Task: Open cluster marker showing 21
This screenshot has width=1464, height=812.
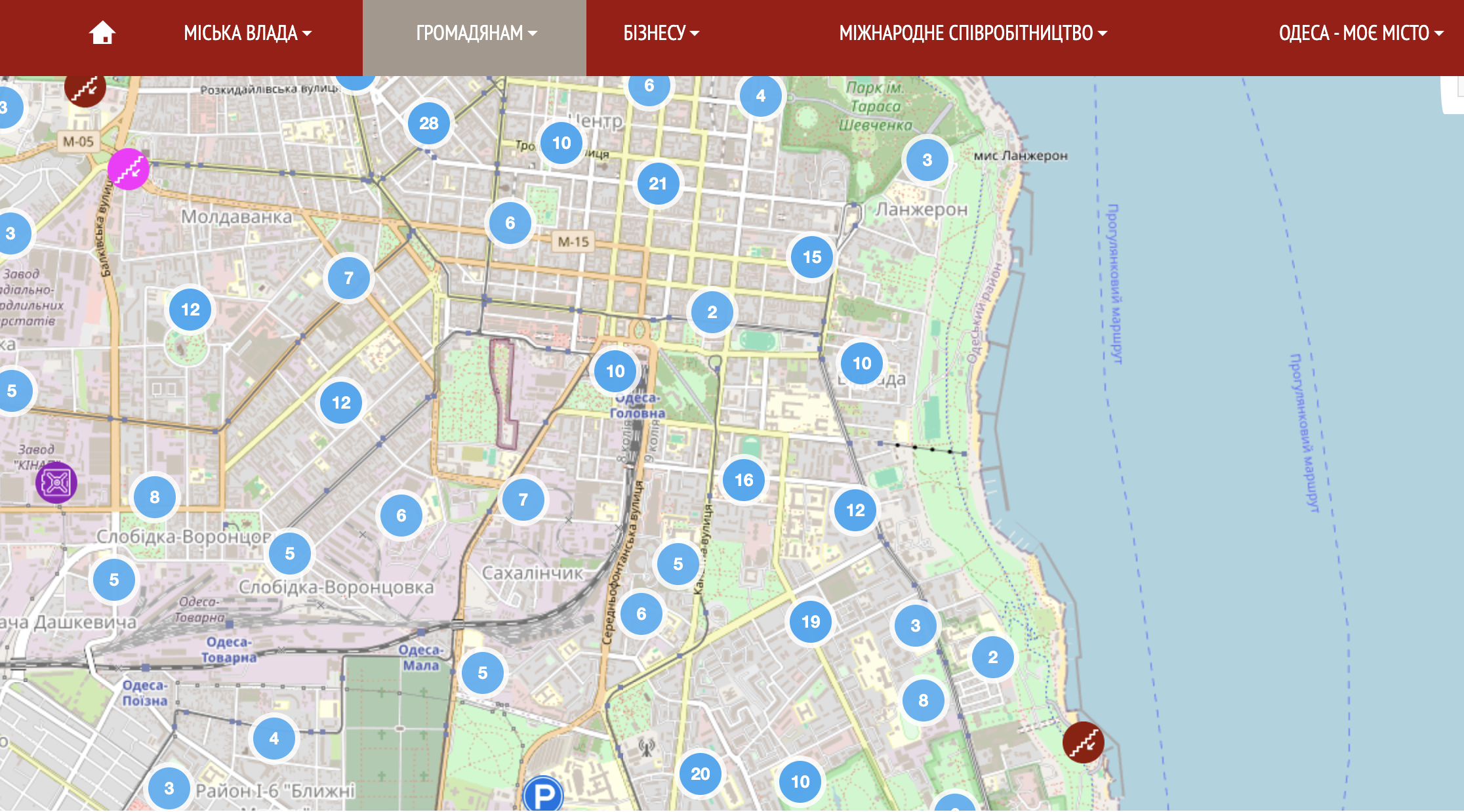Action: pos(657,184)
